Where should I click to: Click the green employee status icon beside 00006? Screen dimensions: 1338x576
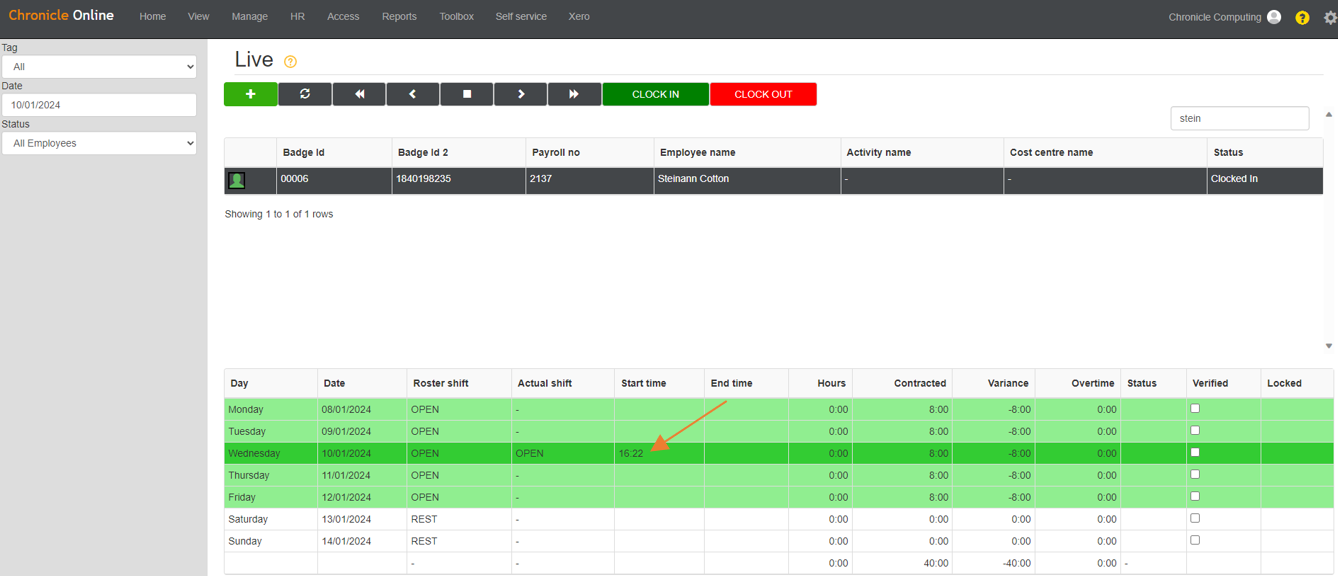coord(237,180)
